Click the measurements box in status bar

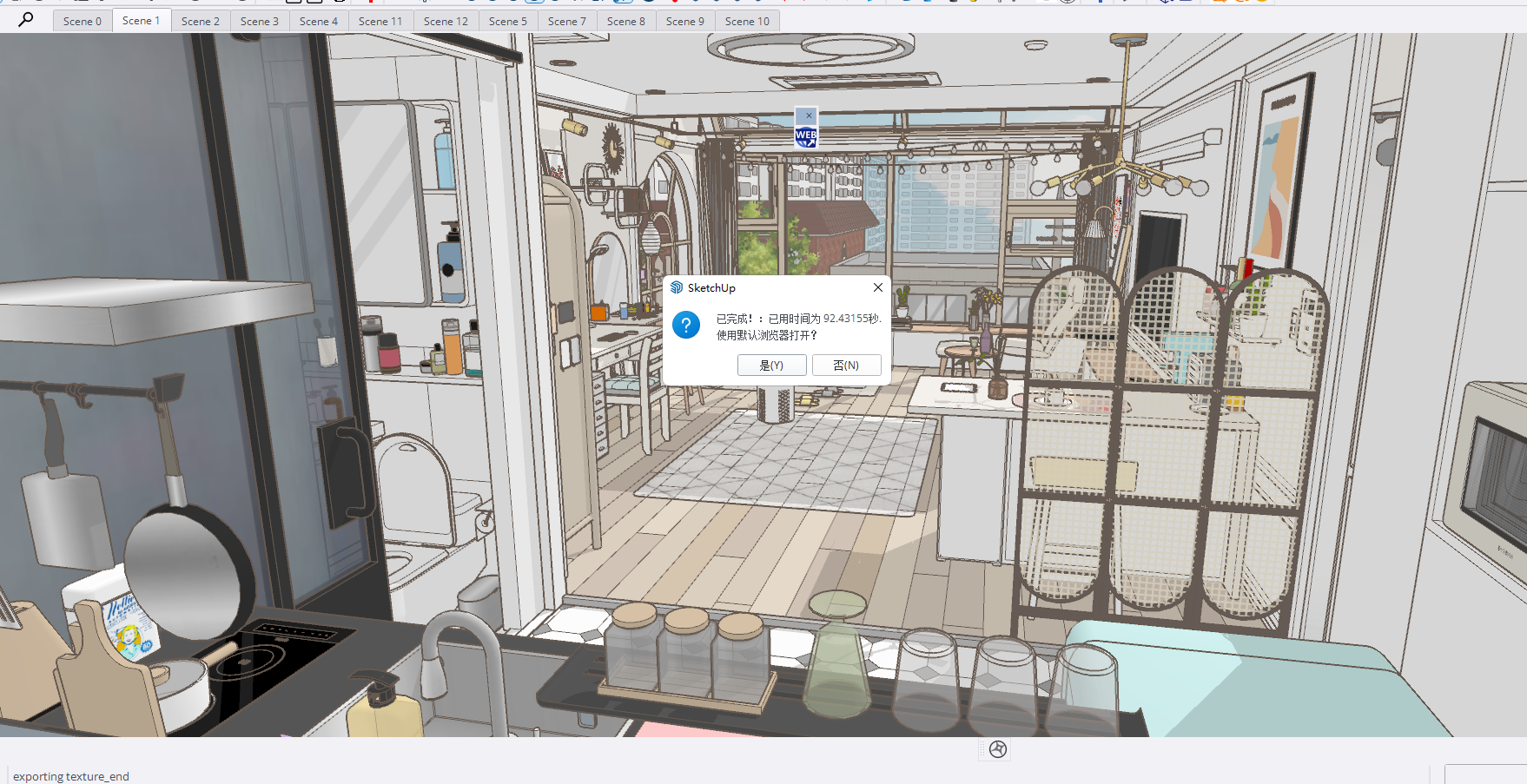(1484, 774)
